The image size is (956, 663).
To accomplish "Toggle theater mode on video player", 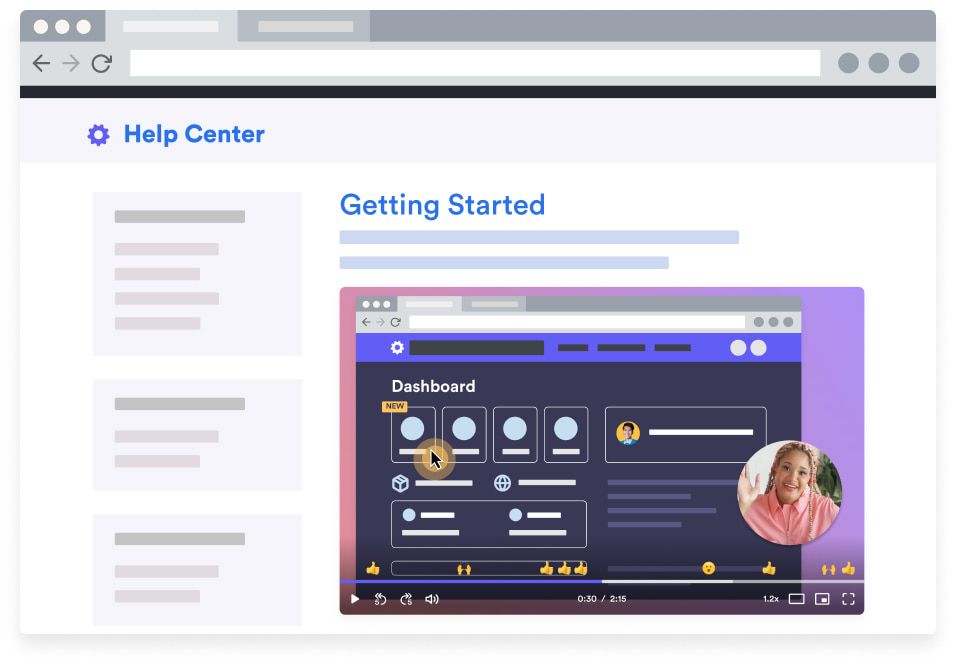I will pos(796,599).
